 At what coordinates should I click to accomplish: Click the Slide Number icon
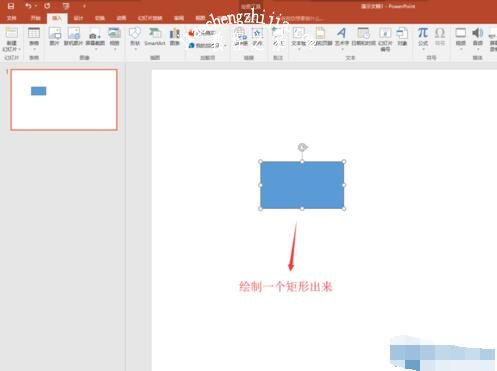(385, 33)
